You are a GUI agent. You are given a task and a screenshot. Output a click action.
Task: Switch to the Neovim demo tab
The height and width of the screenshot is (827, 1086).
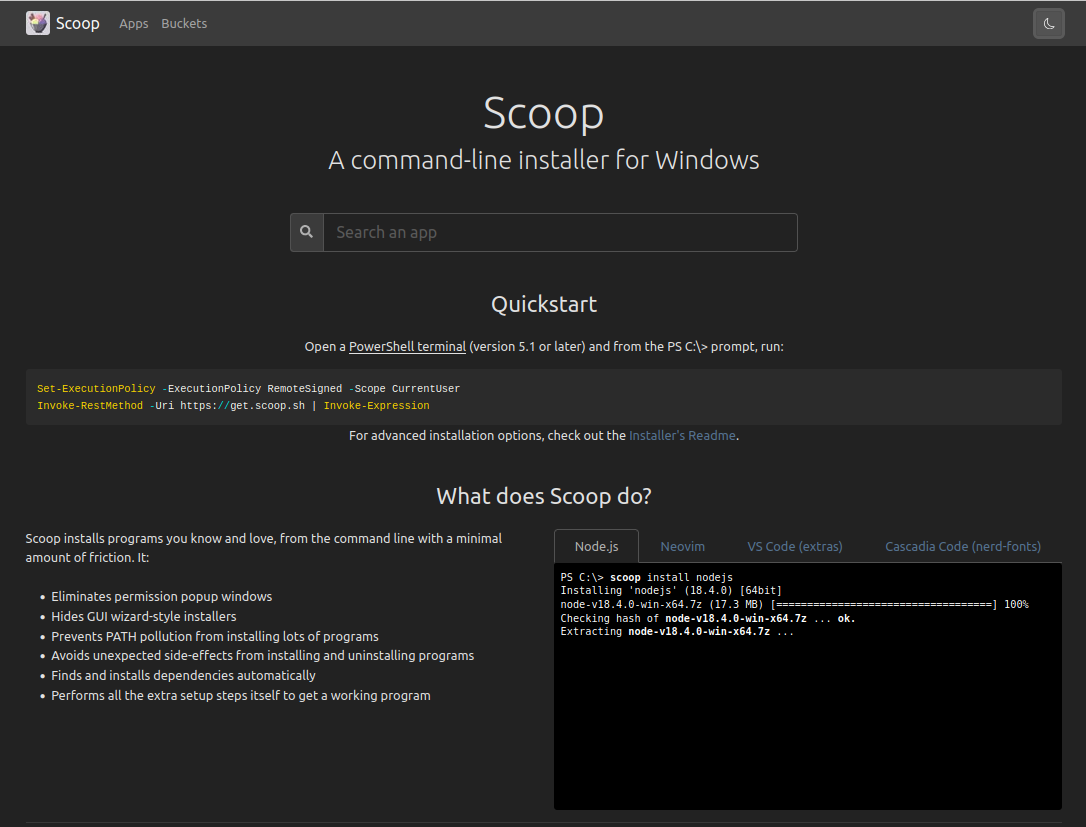pos(682,546)
